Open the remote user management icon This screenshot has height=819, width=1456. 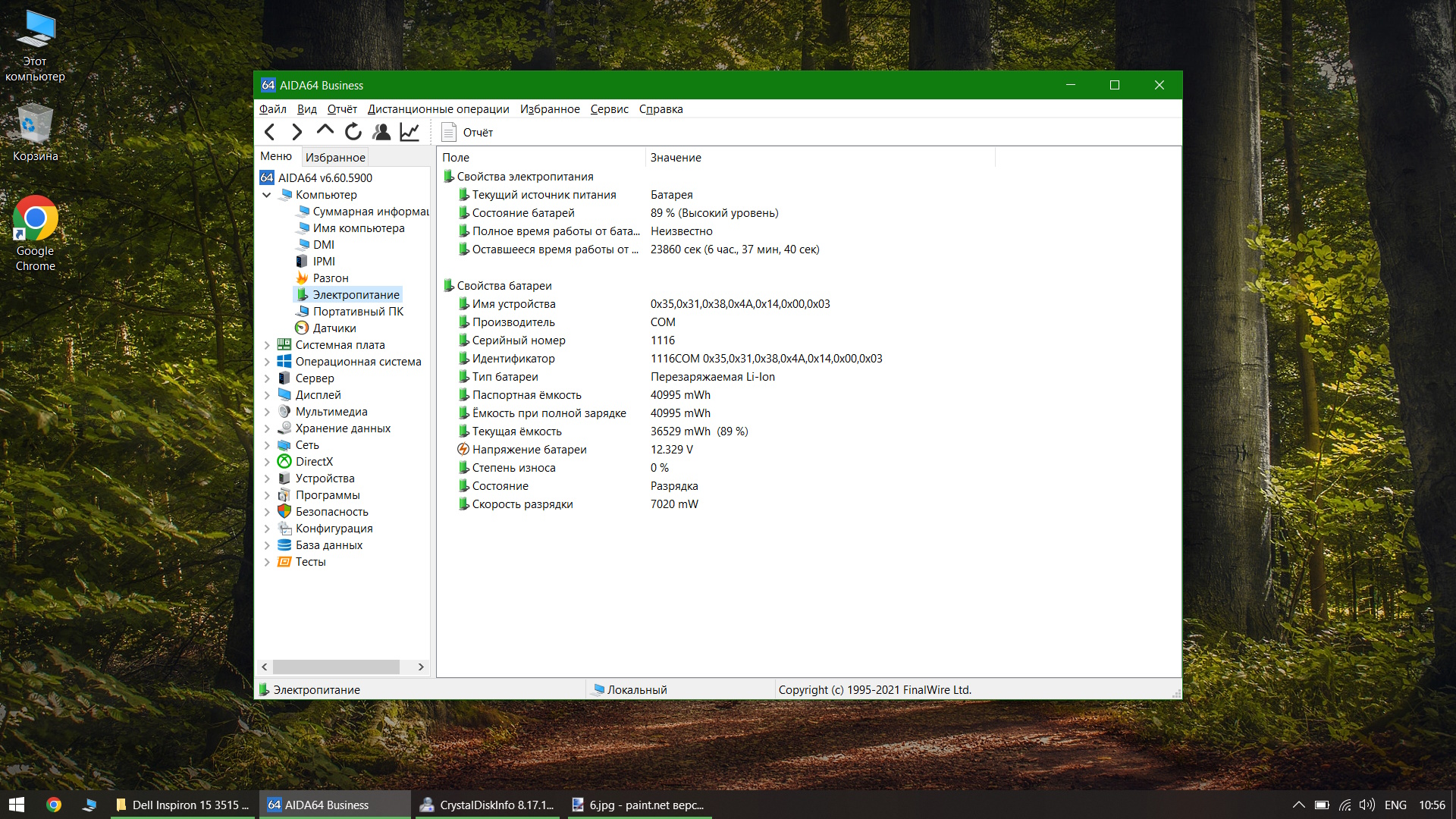(x=381, y=132)
